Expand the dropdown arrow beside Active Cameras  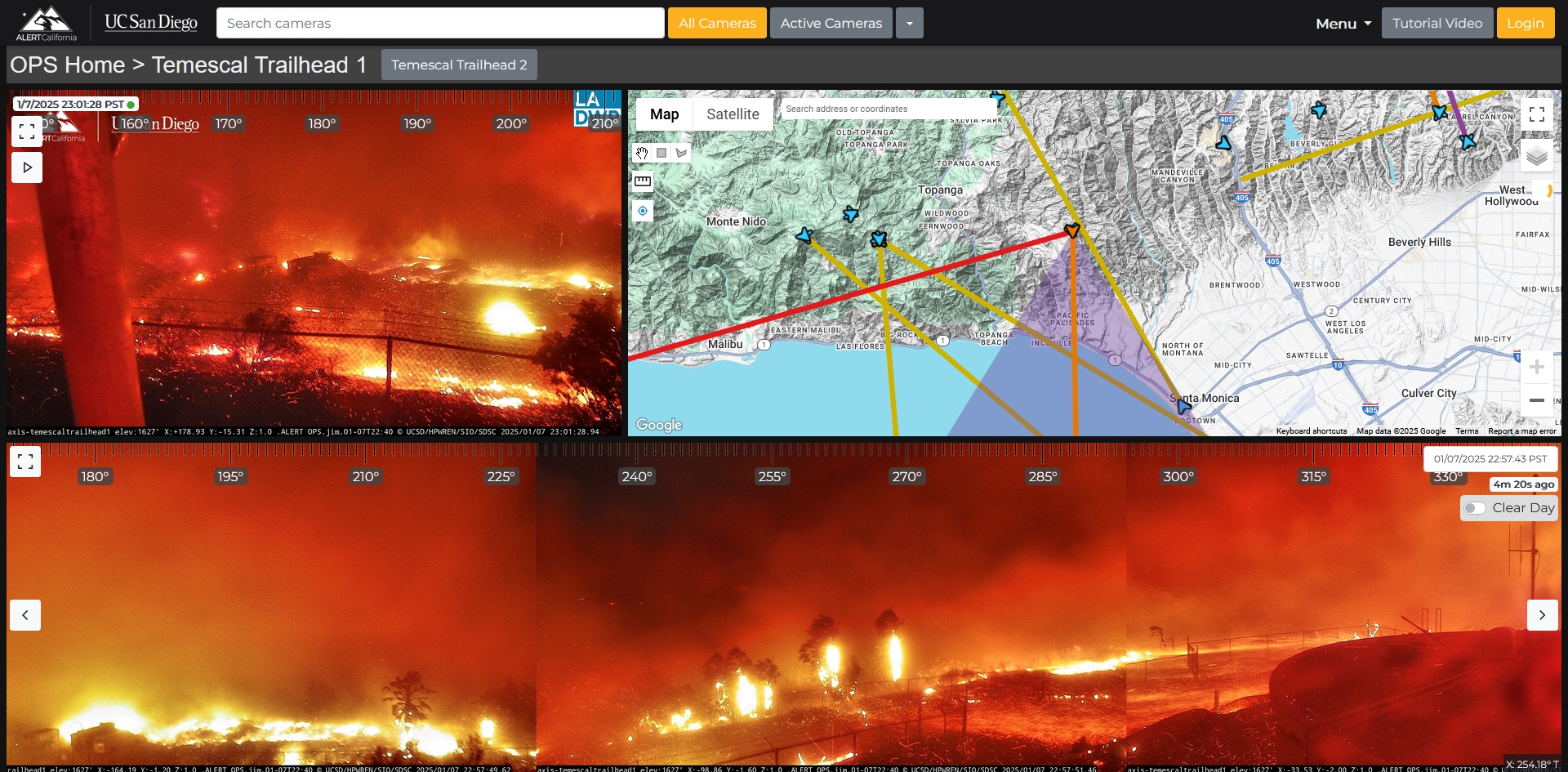point(909,24)
